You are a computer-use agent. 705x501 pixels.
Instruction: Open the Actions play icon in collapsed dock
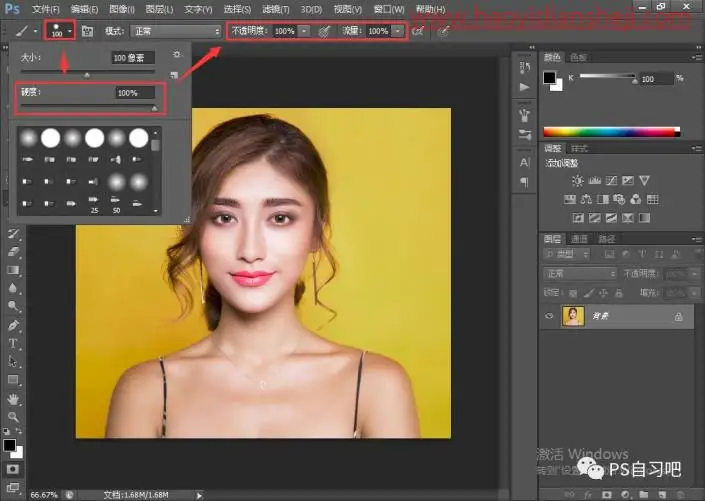click(524, 87)
